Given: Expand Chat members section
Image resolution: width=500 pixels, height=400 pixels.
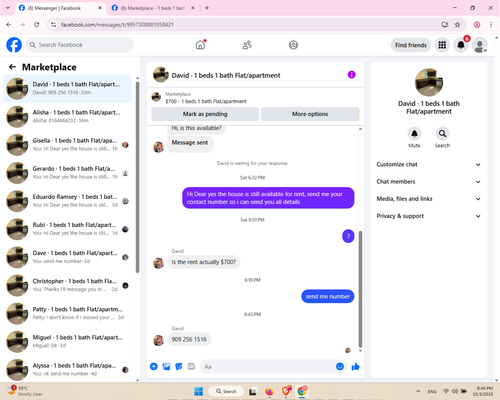Looking at the screenshot, I should (x=428, y=182).
